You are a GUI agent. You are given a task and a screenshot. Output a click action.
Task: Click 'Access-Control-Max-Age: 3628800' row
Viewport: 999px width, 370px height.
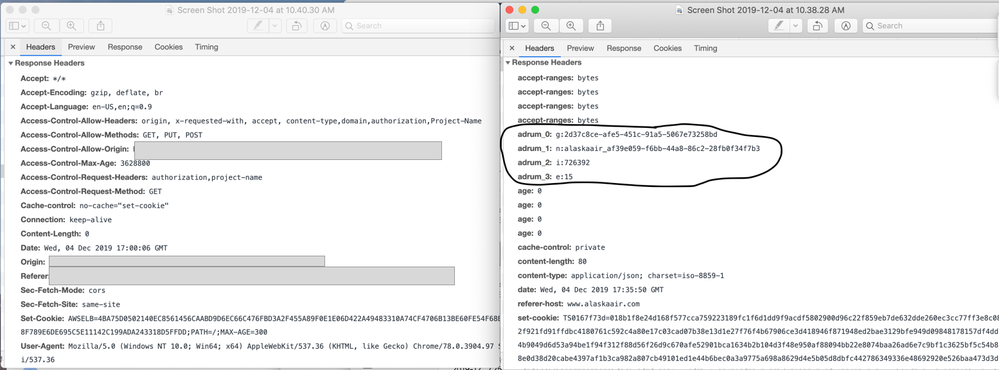coord(85,163)
